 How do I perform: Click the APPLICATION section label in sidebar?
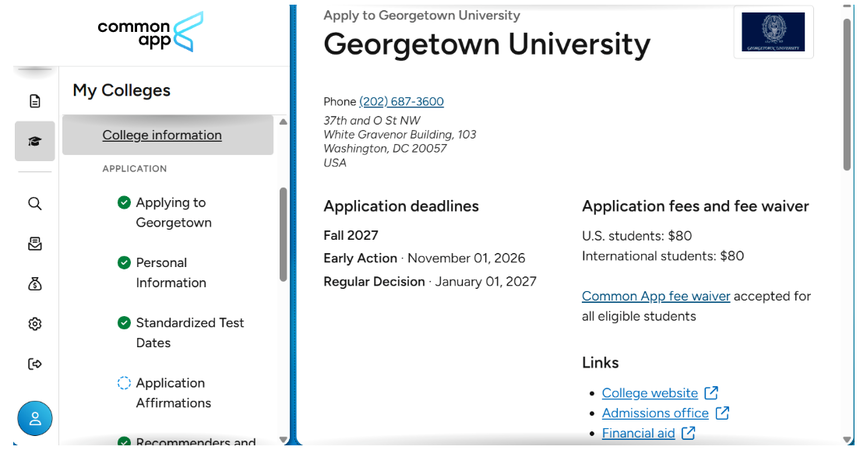click(x=134, y=168)
